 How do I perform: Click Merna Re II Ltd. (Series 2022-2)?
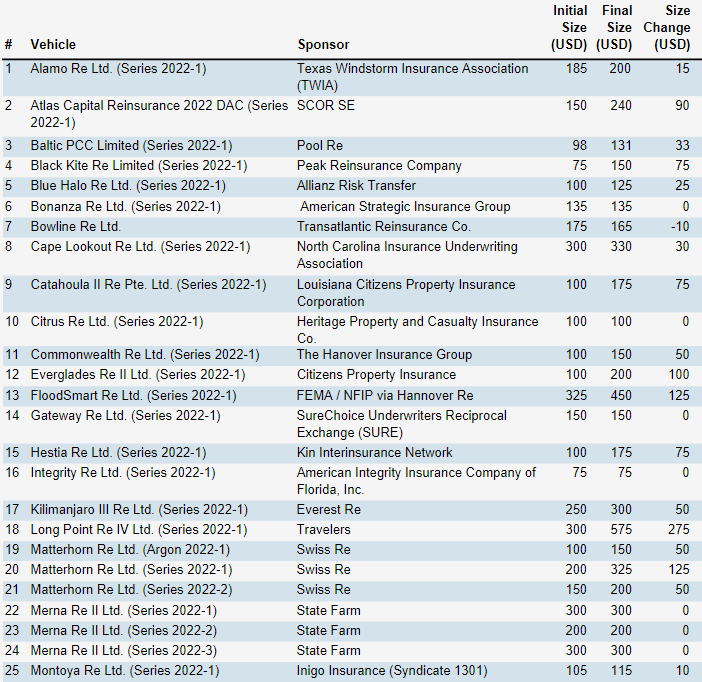coord(124,631)
